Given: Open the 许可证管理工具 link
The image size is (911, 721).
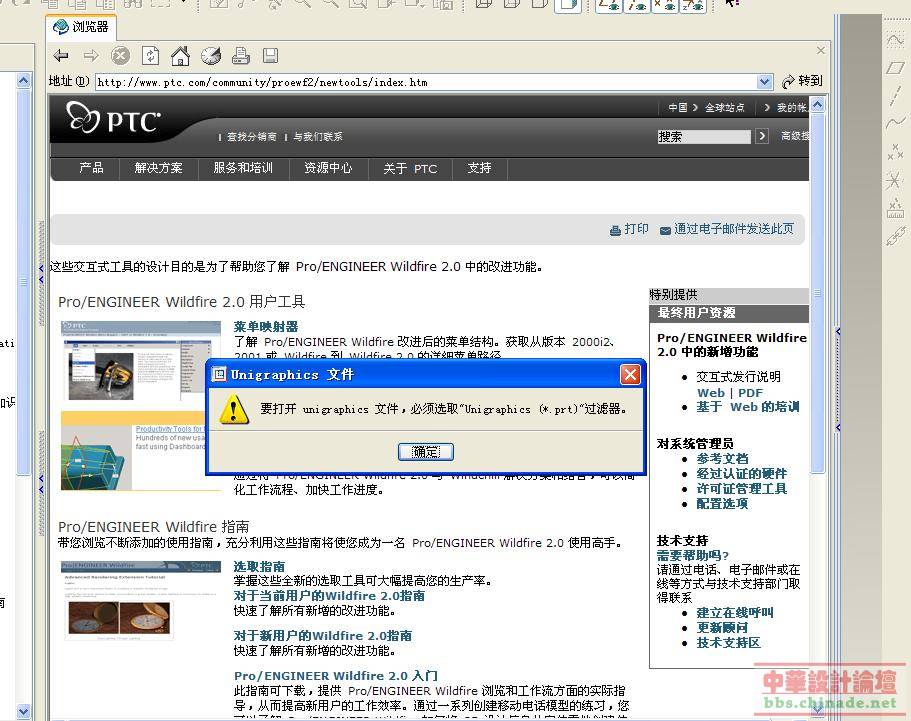Looking at the screenshot, I should click(x=741, y=489).
